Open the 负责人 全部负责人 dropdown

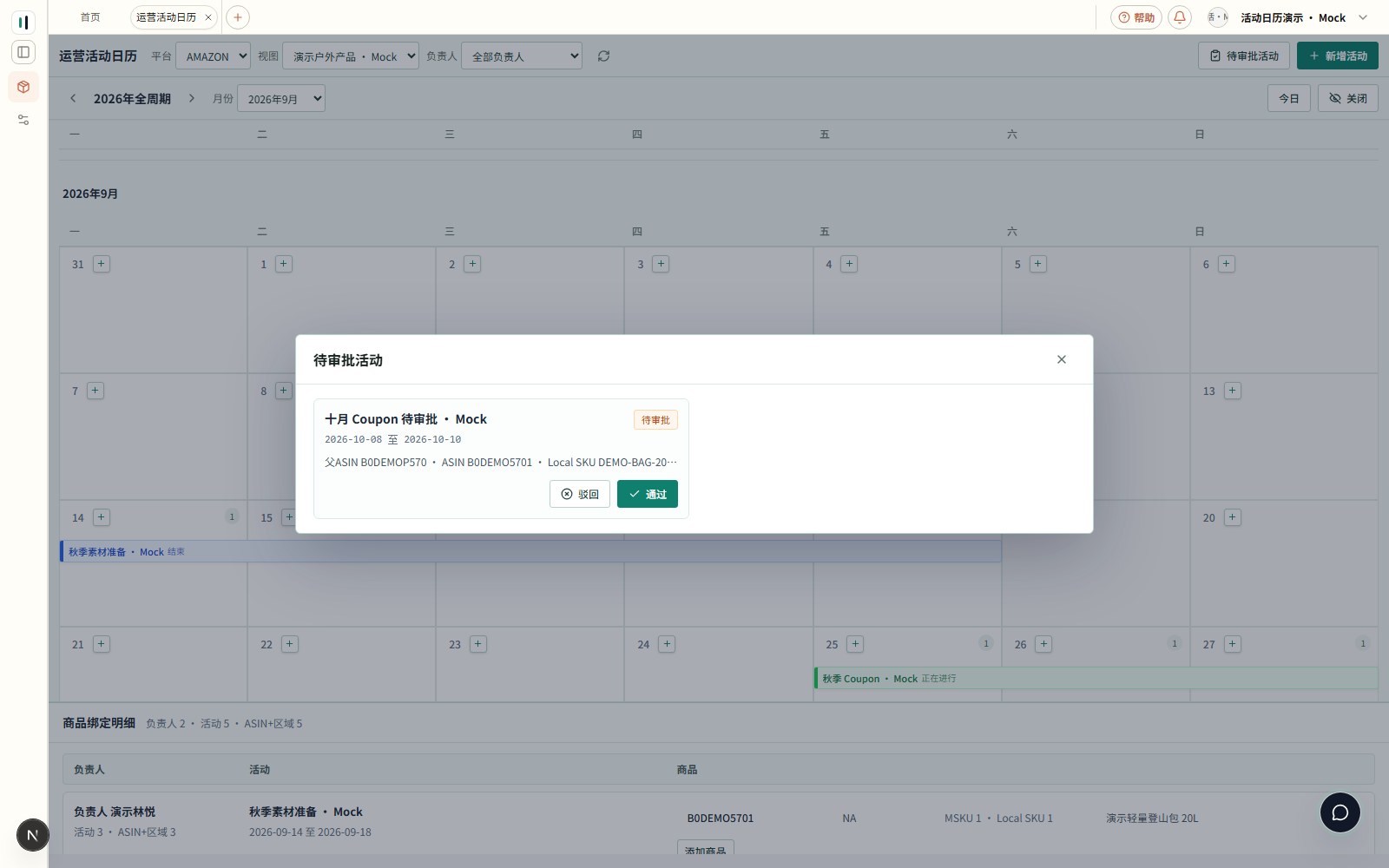(x=522, y=56)
